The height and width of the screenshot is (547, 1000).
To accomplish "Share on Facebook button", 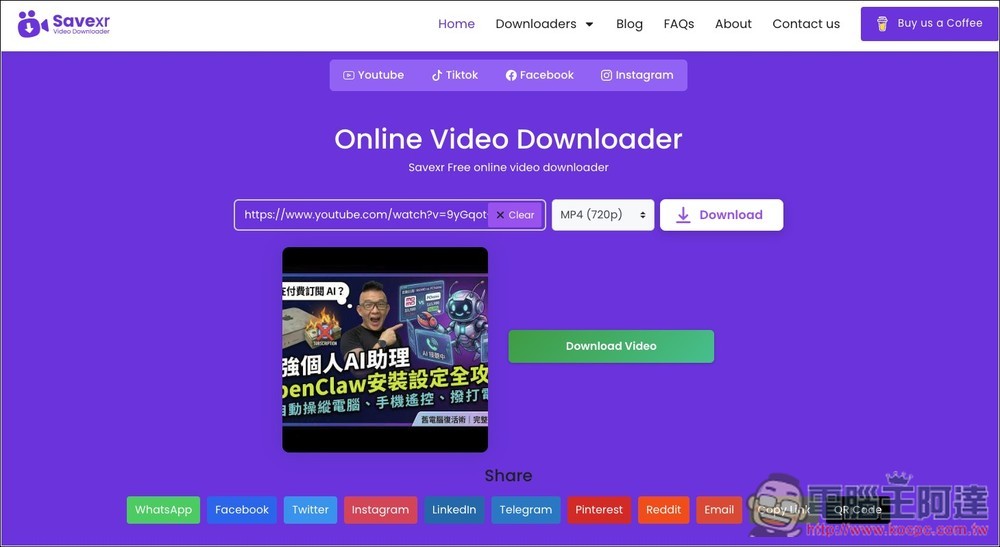I will (242, 510).
